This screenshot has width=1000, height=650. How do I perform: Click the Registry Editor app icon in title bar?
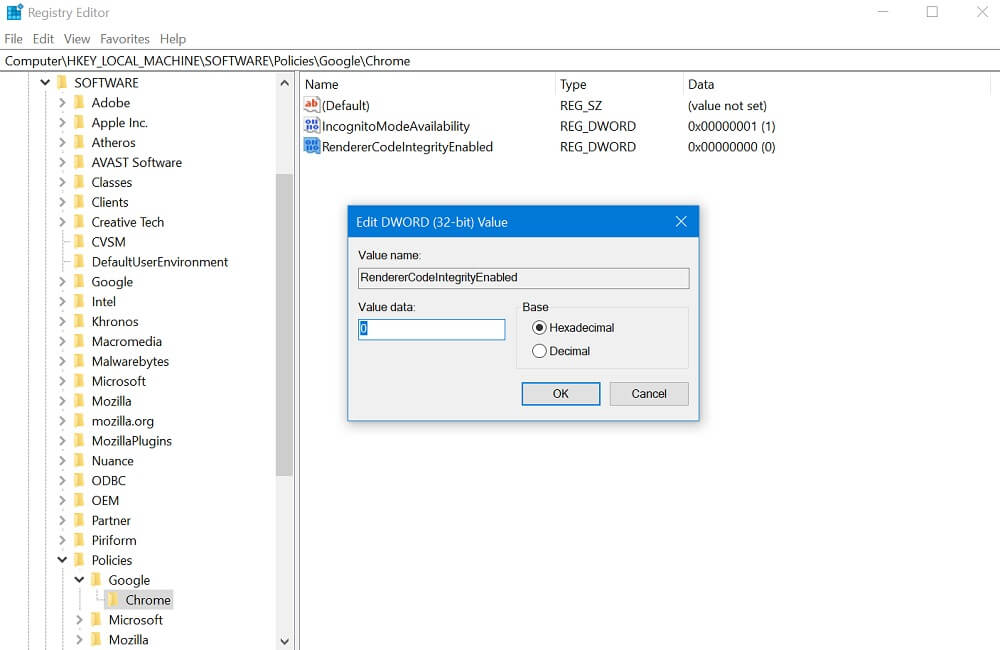[x=14, y=12]
